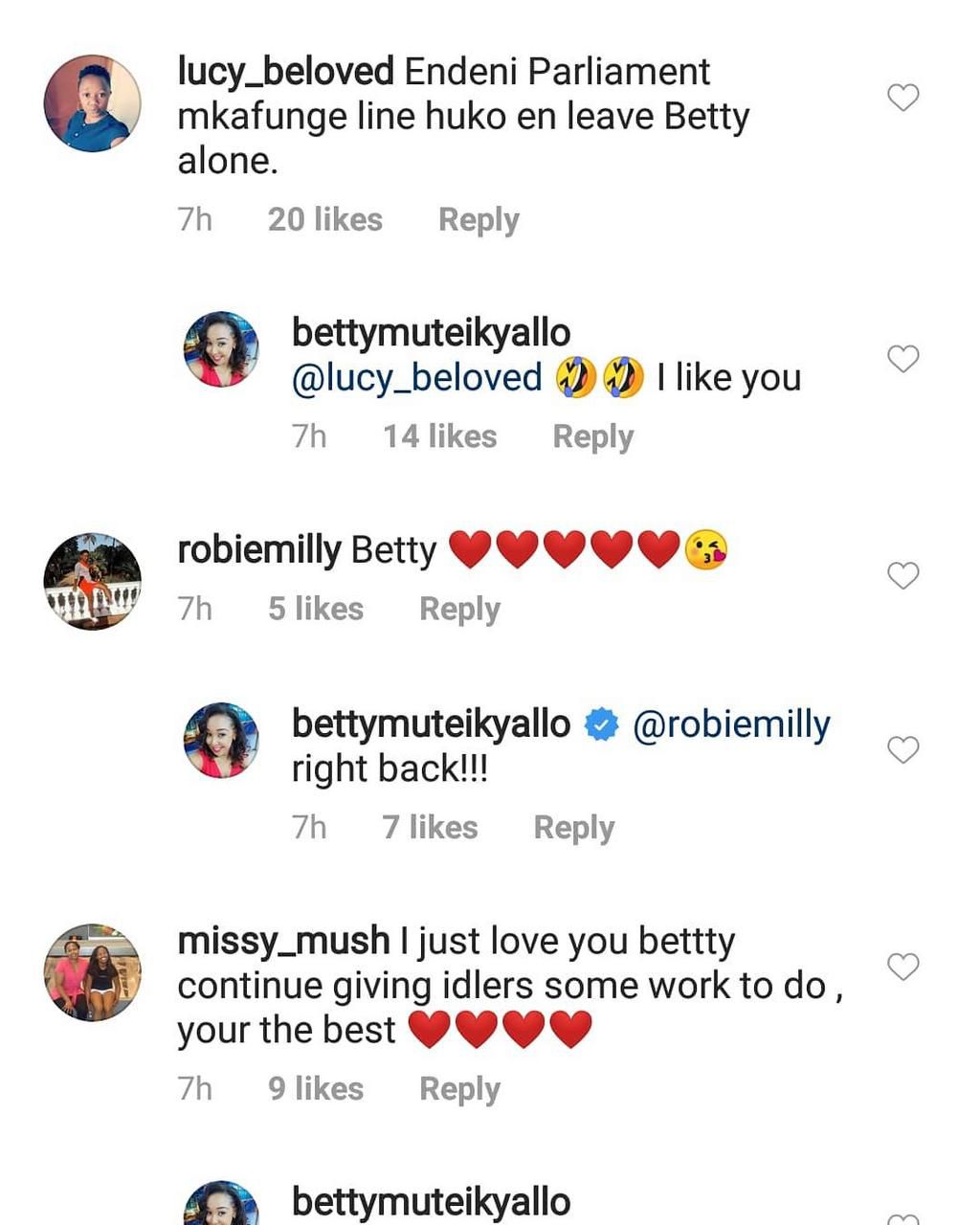This screenshot has width=980, height=1225.
Task: Reply to bettymuteikyallo's "I like you" comment
Action: coord(593,437)
